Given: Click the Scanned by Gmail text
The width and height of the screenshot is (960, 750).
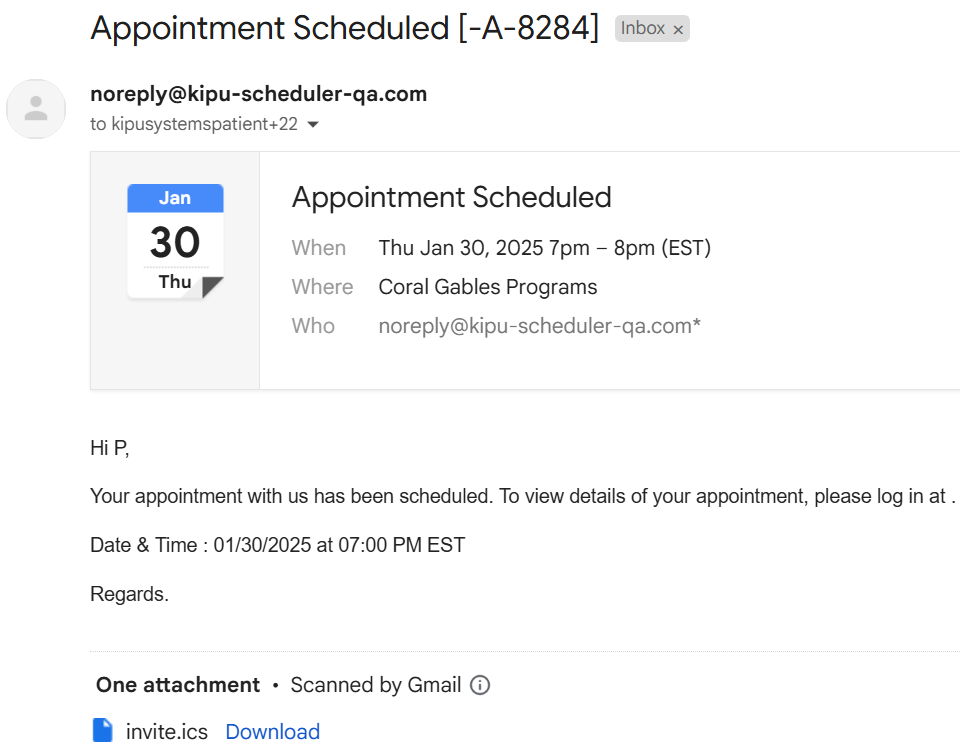Looking at the screenshot, I should pos(375,685).
